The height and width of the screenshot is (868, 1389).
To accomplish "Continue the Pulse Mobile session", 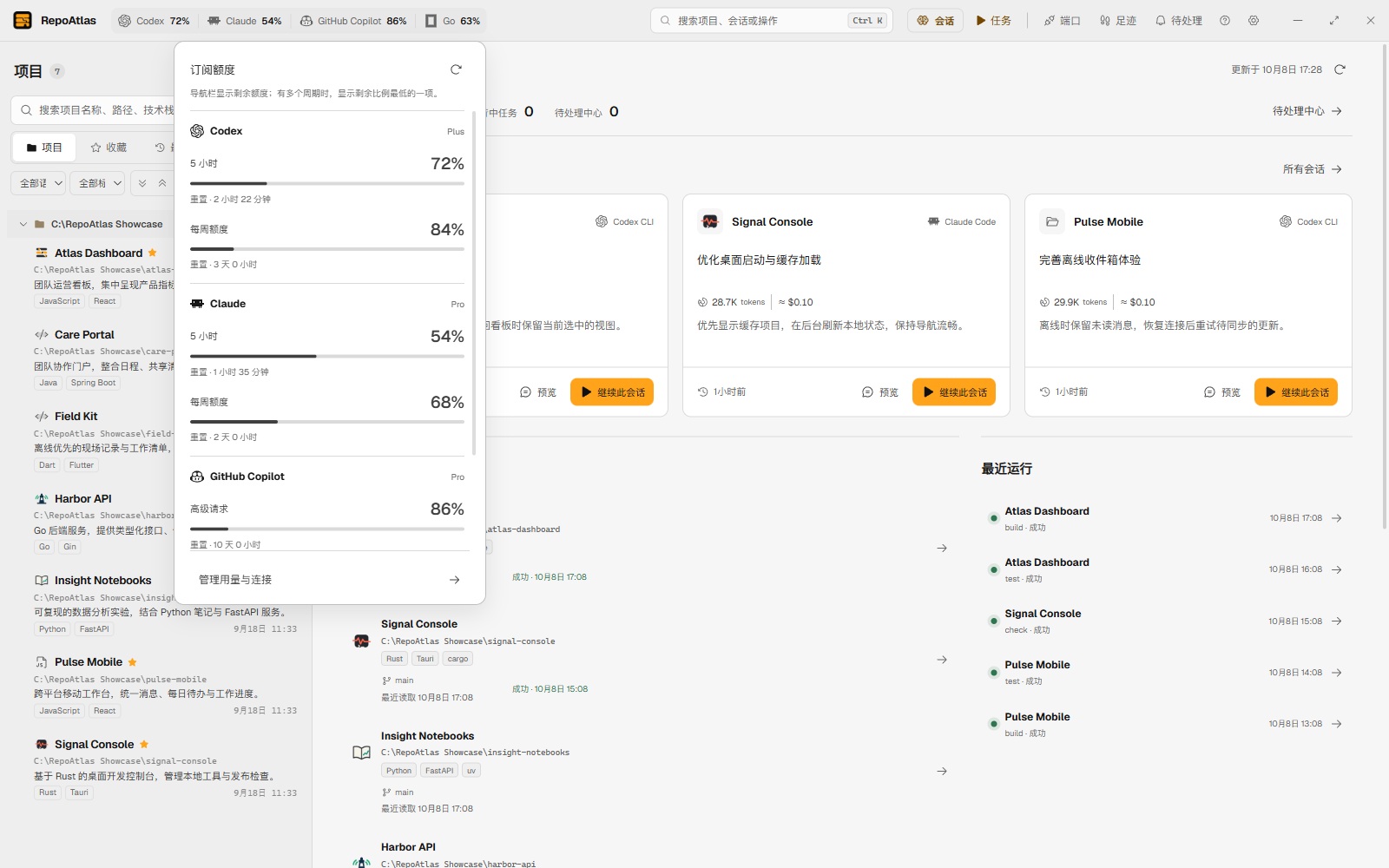I will coord(1296,392).
